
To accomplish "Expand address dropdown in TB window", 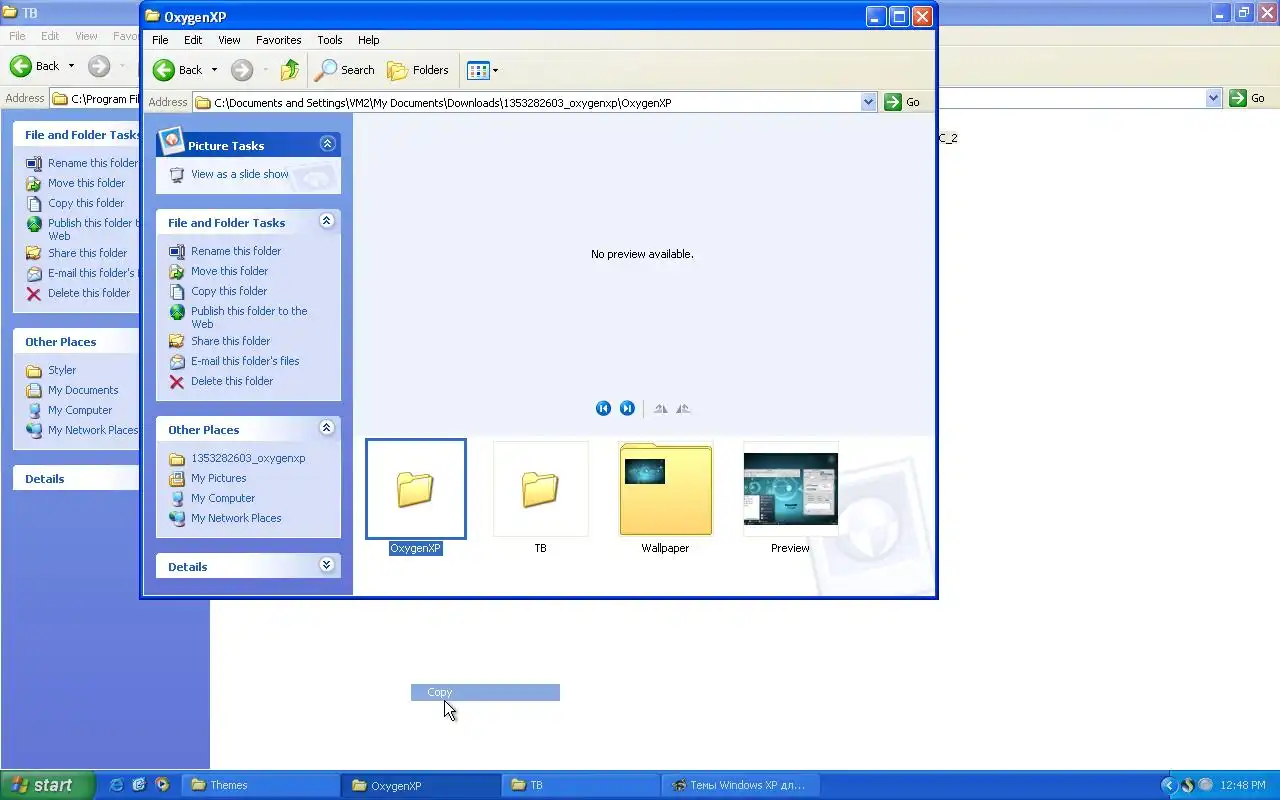I will [x=1213, y=98].
